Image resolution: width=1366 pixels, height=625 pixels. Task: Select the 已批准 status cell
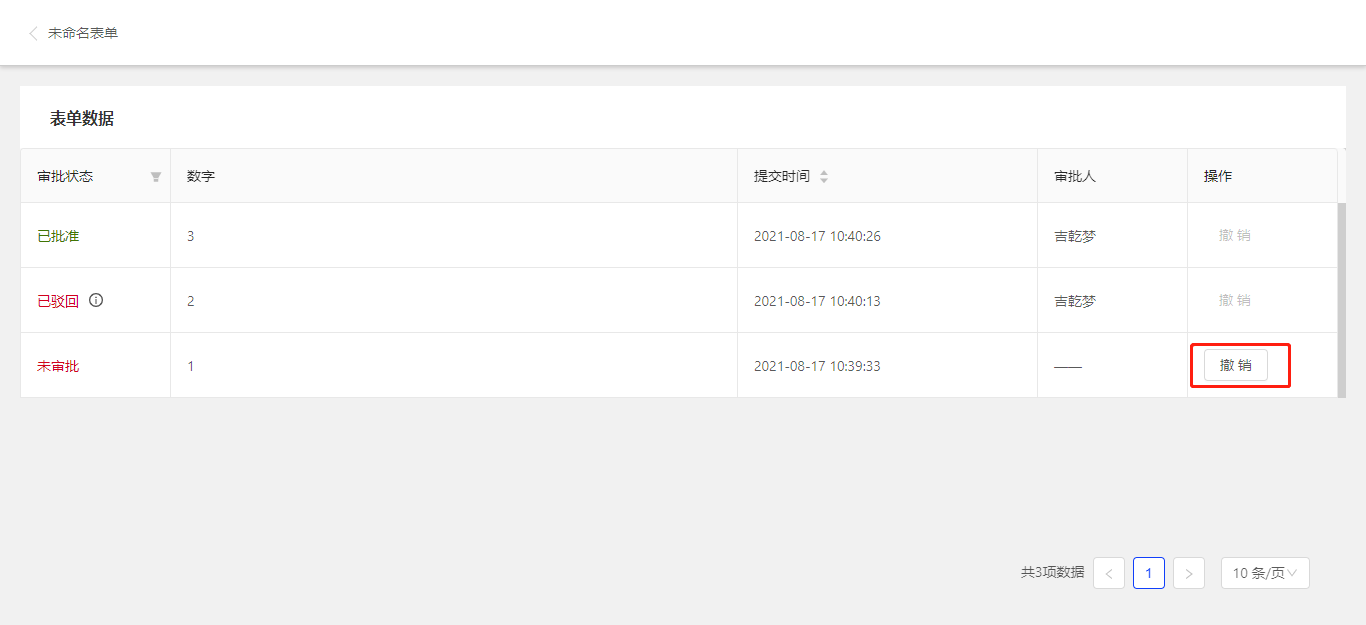[58, 236]
